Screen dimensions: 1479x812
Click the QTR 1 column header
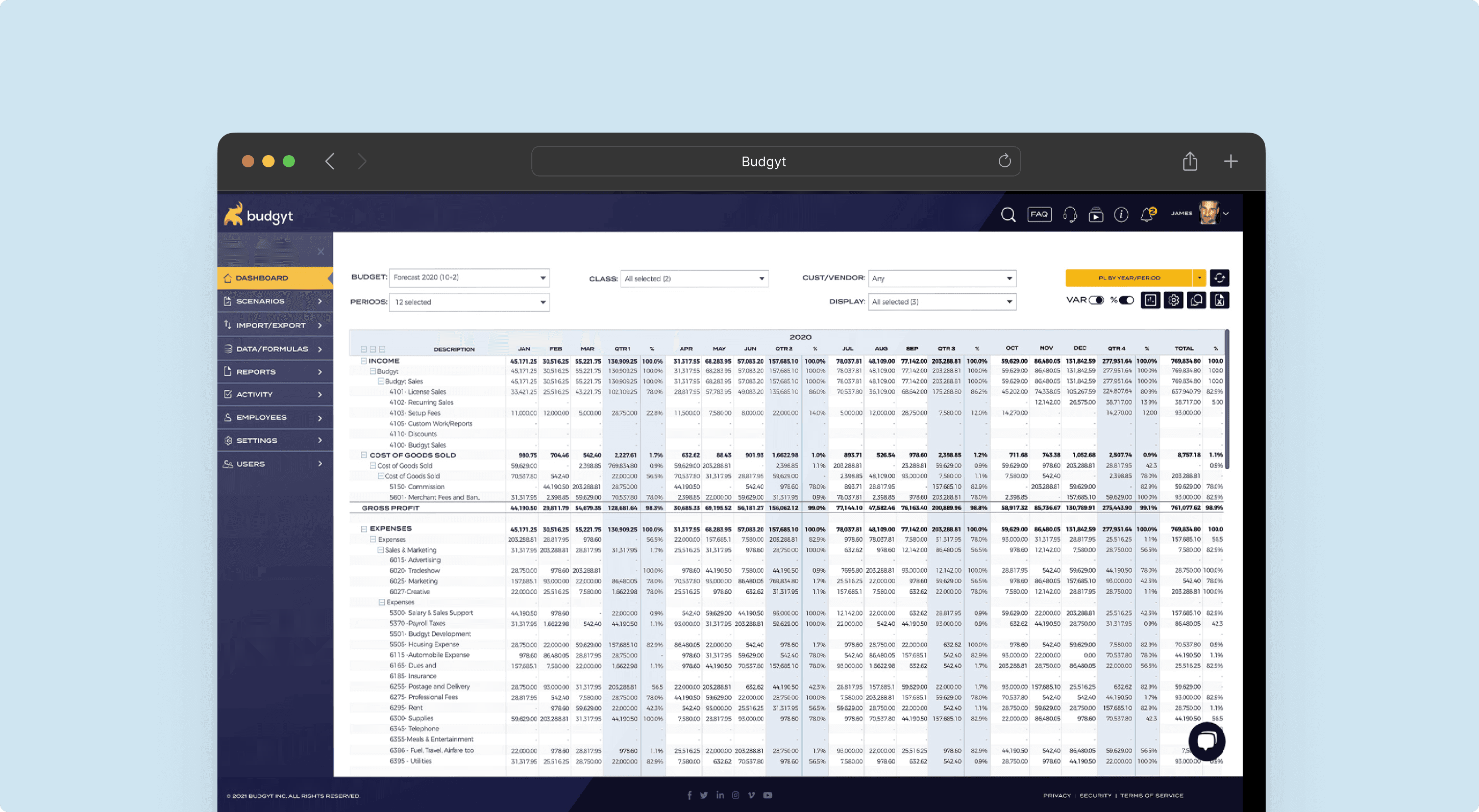tap(623, 349)
